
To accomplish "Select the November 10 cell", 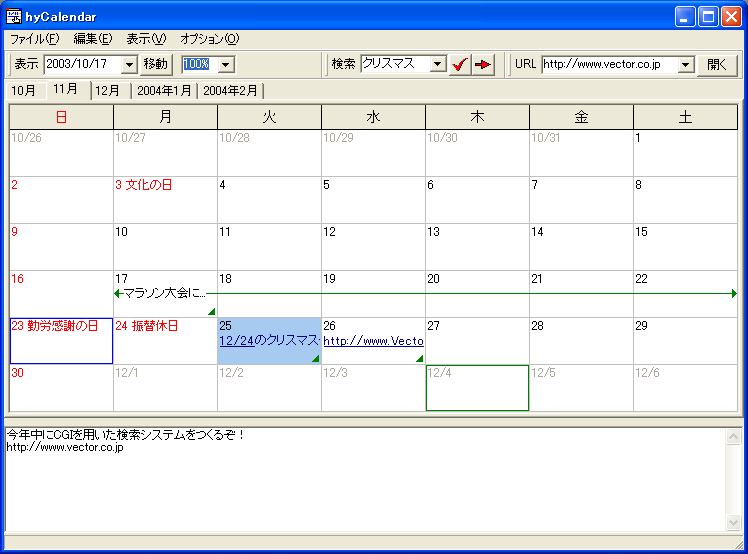I will 165,247.
